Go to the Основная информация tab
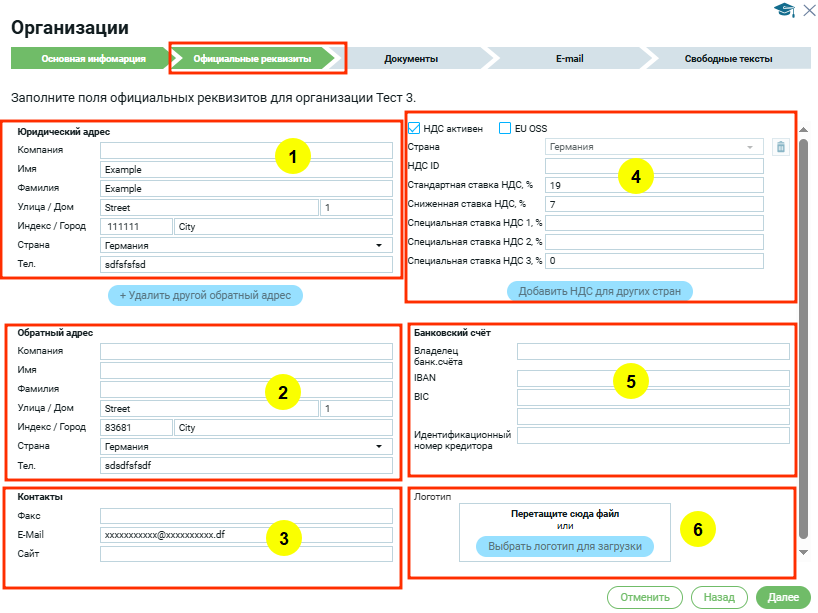818x613 pixels. (93, 59)
